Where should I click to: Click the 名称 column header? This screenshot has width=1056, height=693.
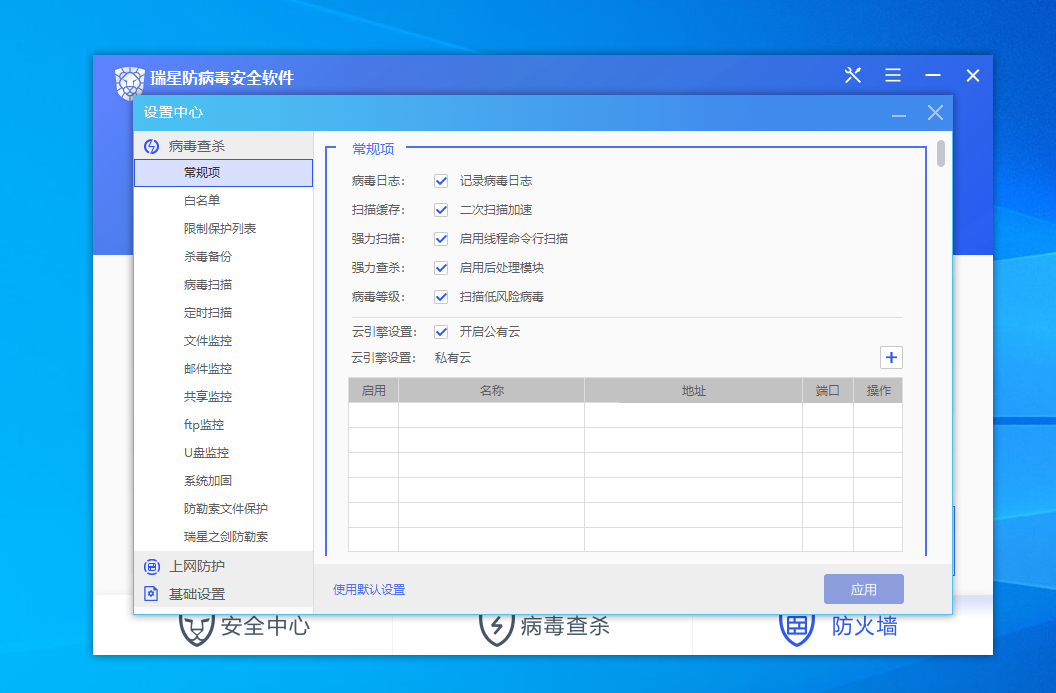pos(492,391)
